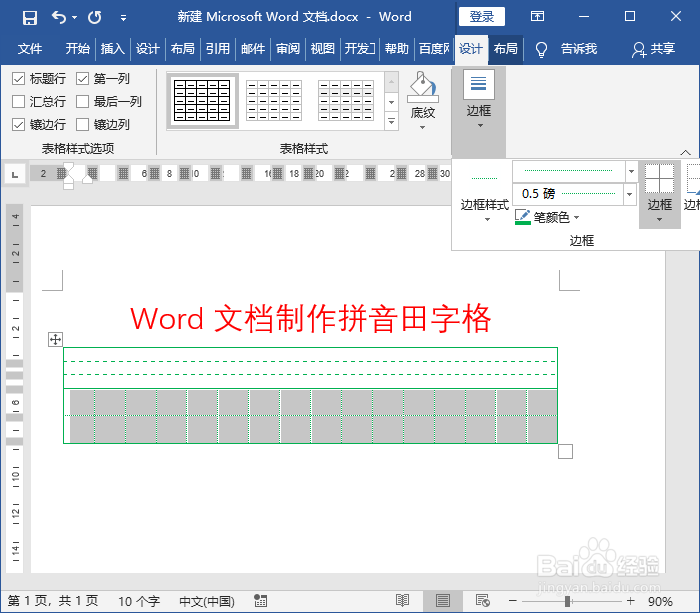The width and height of the screenshot is (700, 613).
Task: Click the lightbulb Tell Me icon
Action: coord(541,49)
